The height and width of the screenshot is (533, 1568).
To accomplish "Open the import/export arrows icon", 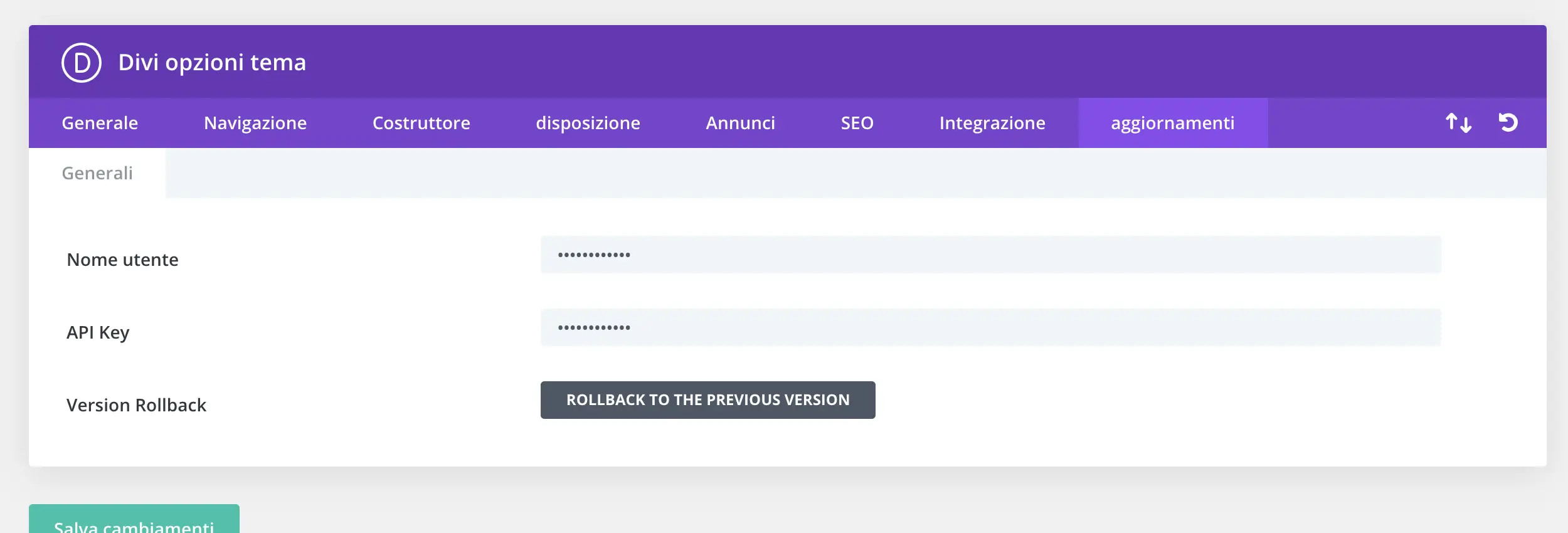I will point(1458,123).
